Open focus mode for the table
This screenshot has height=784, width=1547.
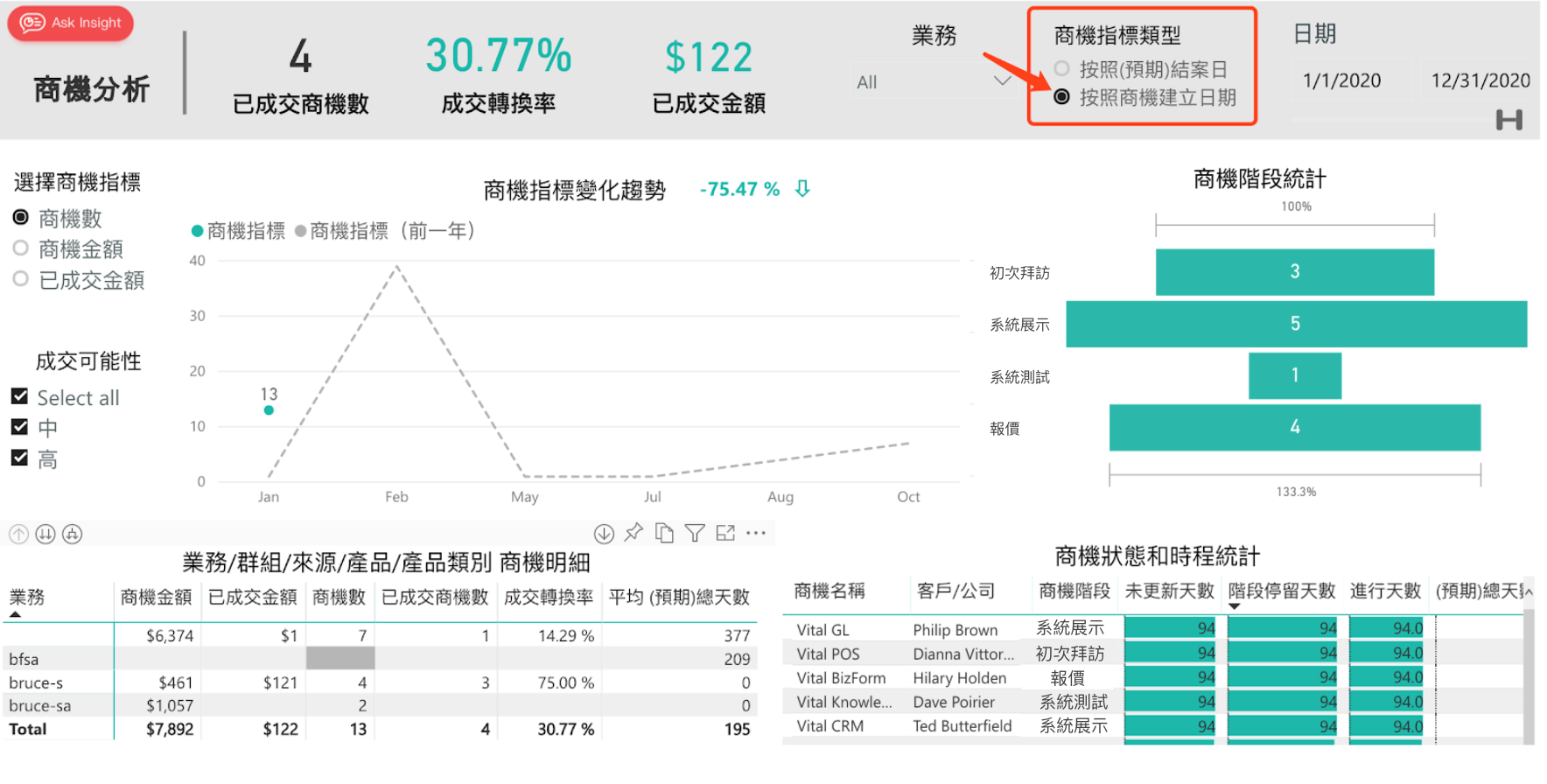725,534
